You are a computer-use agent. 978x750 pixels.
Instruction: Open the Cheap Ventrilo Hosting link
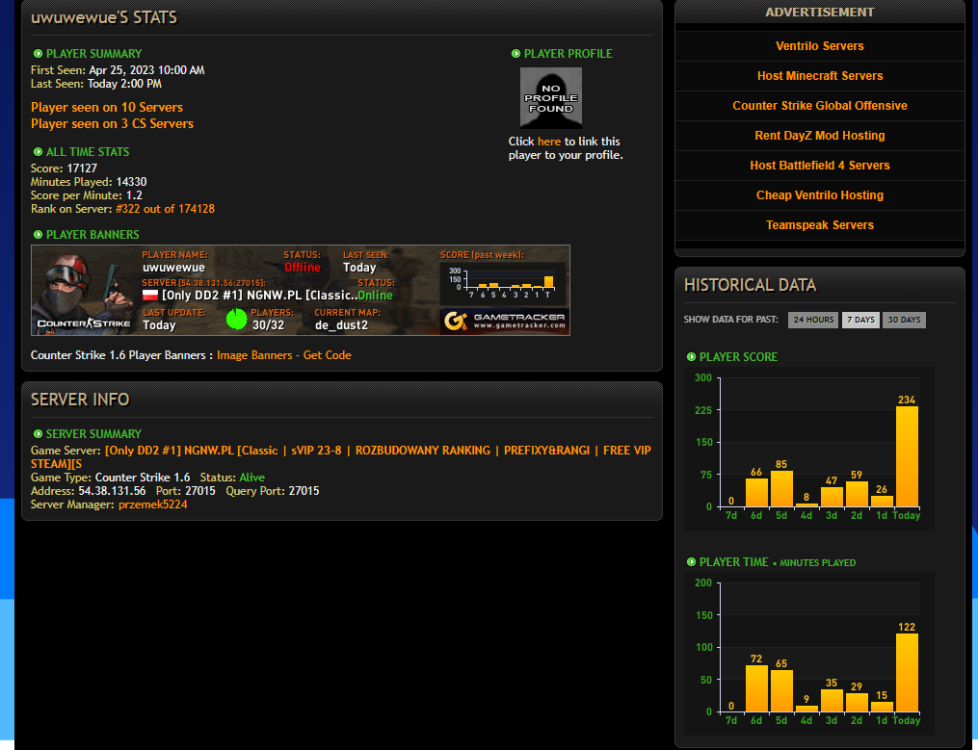(x=820, y=195)
